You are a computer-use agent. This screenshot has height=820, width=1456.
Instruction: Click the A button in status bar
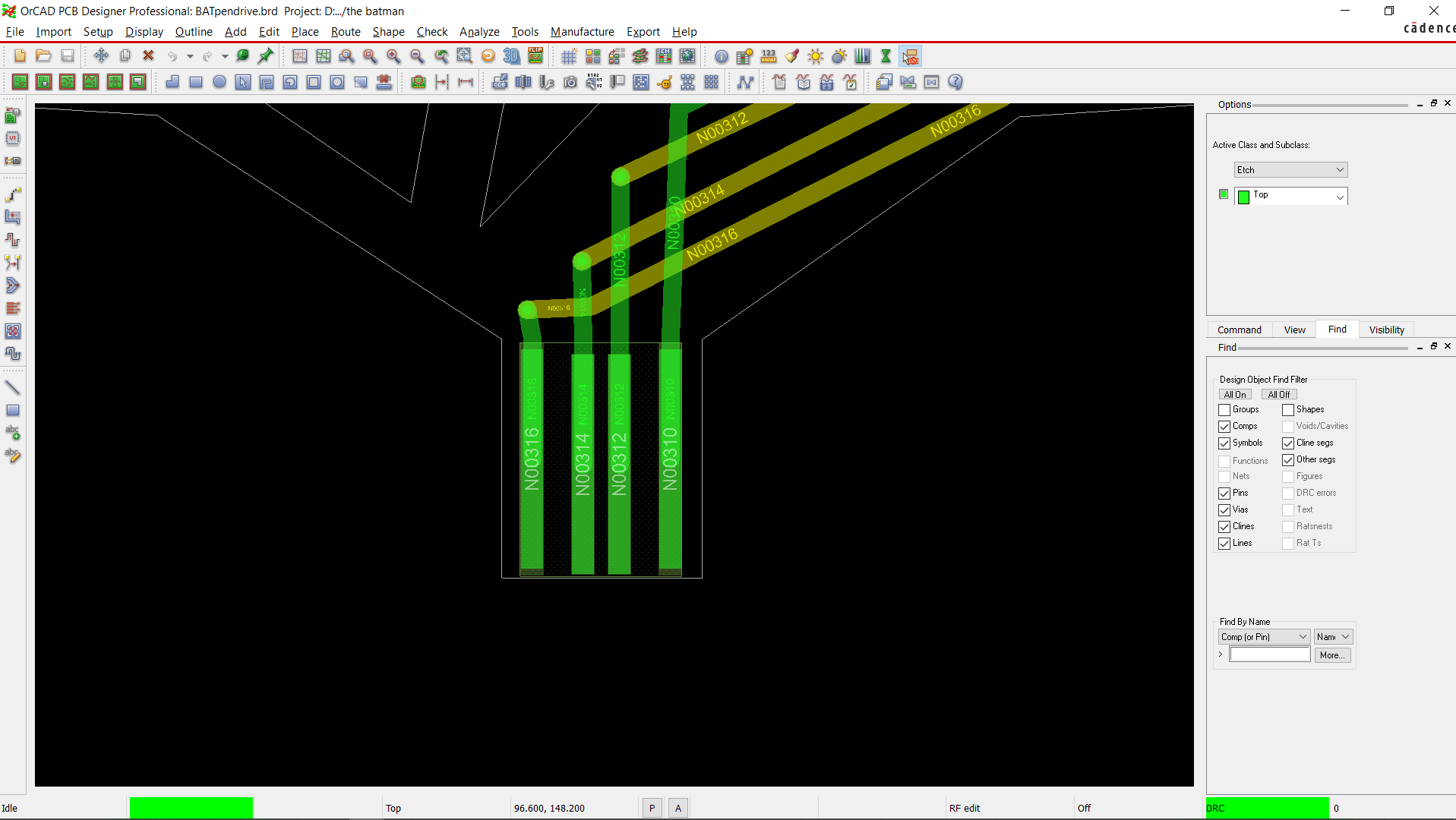coord(678,809)
